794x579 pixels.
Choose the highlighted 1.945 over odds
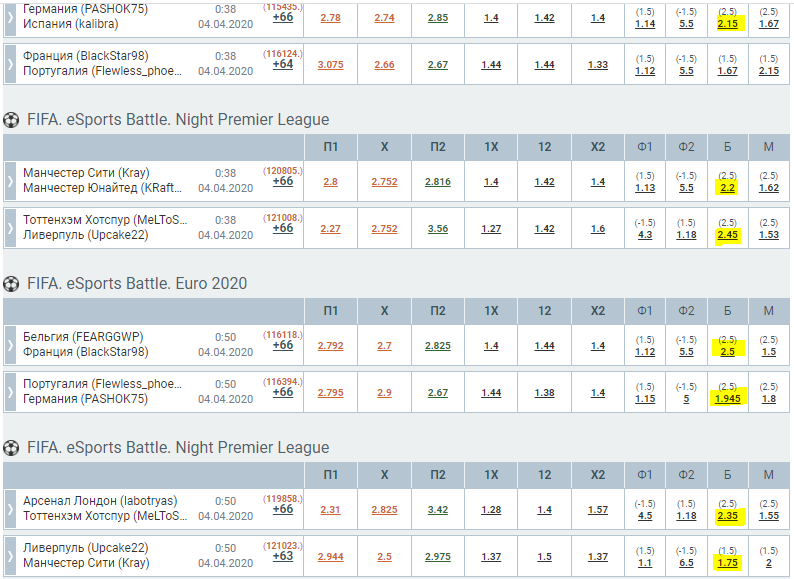[727, 399]
